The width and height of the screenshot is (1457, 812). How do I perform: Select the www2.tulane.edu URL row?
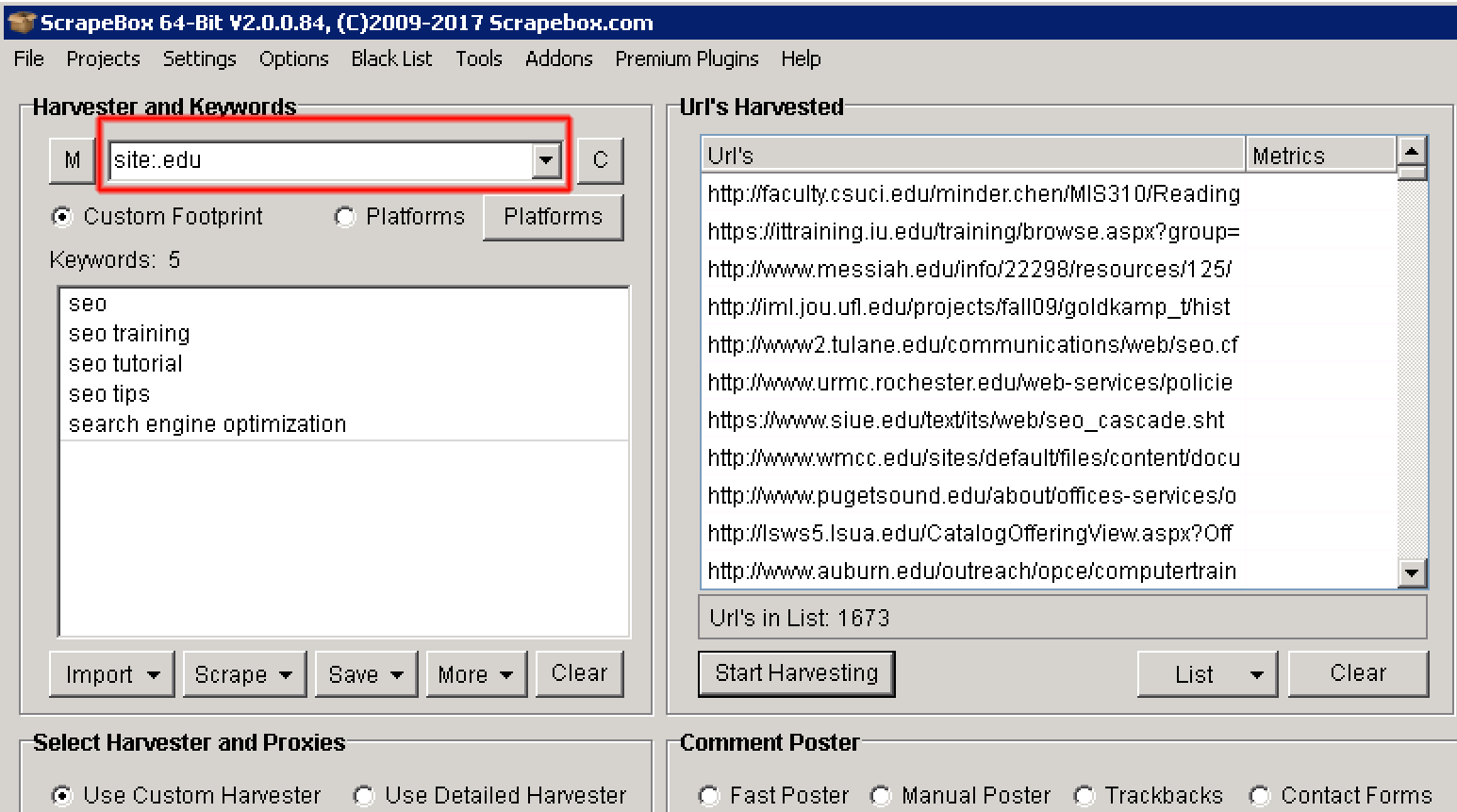coord(1049,344)
